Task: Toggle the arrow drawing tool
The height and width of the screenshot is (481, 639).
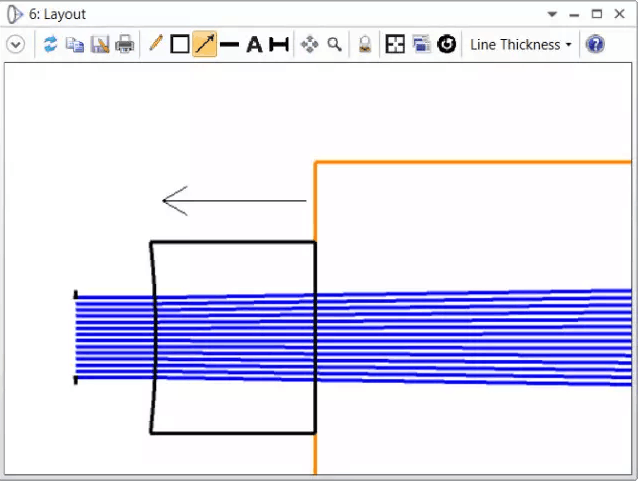Action: 205,45
